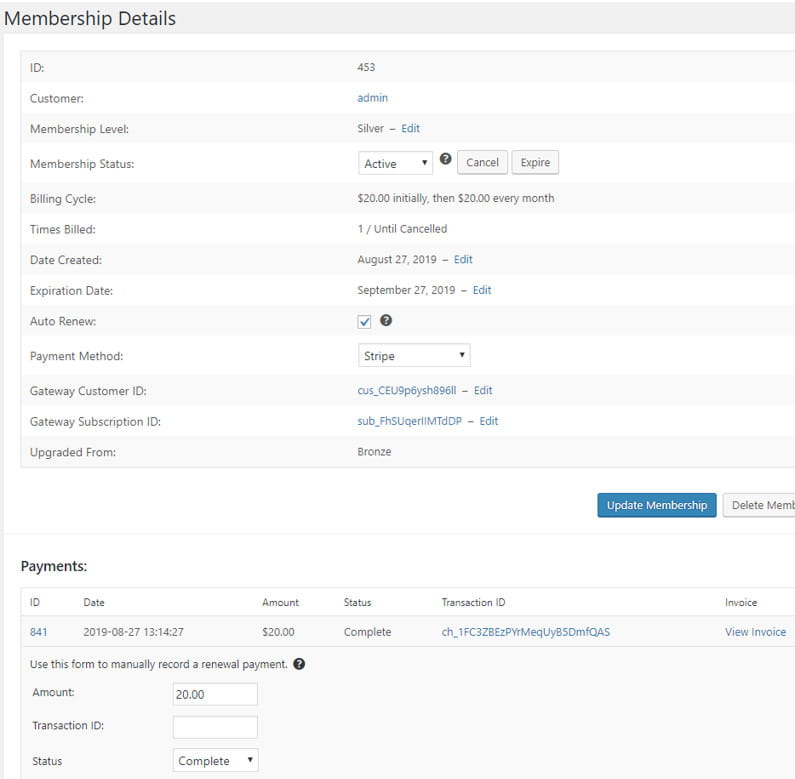Image resolution: width=795 pixels, height=779 pixels.
Task: Expand the Payment Method dropdown
Action: tap(414, 355)
